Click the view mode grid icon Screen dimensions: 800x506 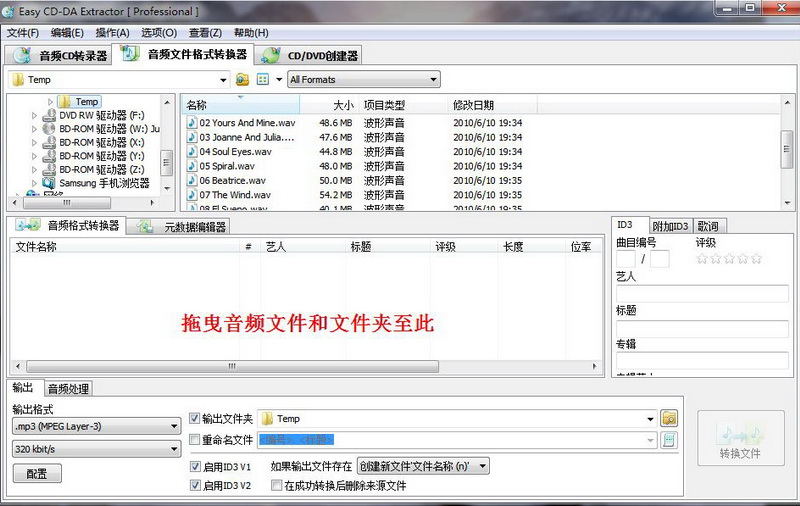click(263, 80)
